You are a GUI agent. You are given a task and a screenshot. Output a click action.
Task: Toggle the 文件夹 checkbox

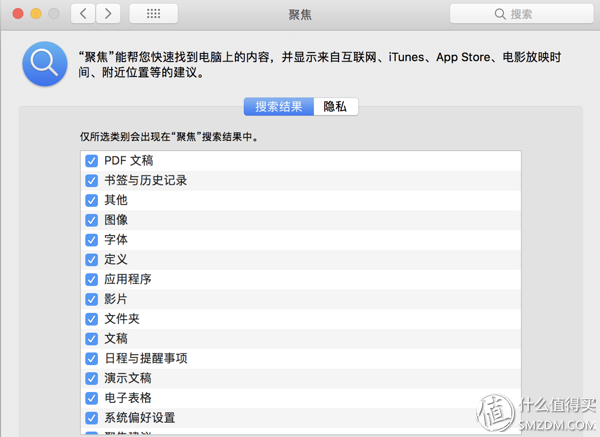click(x=91, y=319)
